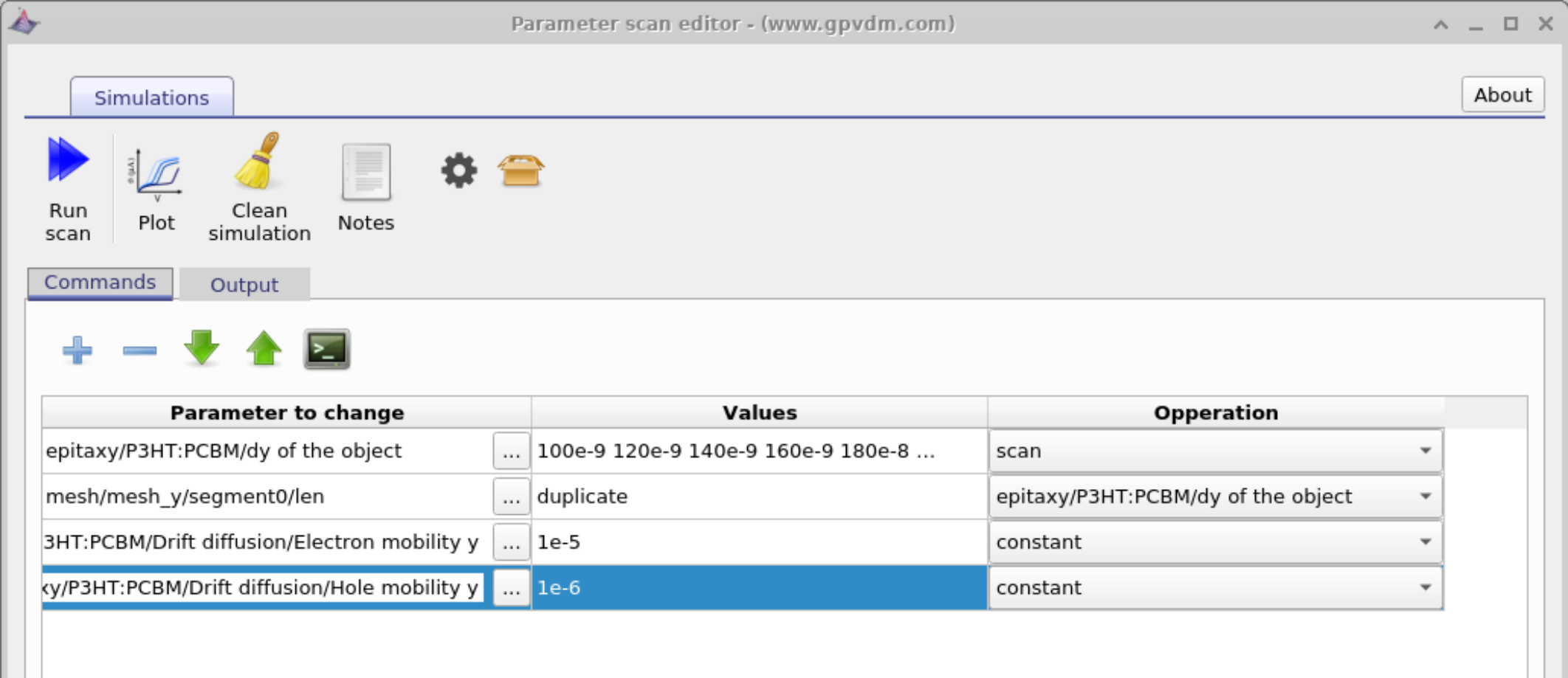Viewport: 1568px width, 678px height.
Task: Move command down using green down arrow
Action: pos(202,350)
